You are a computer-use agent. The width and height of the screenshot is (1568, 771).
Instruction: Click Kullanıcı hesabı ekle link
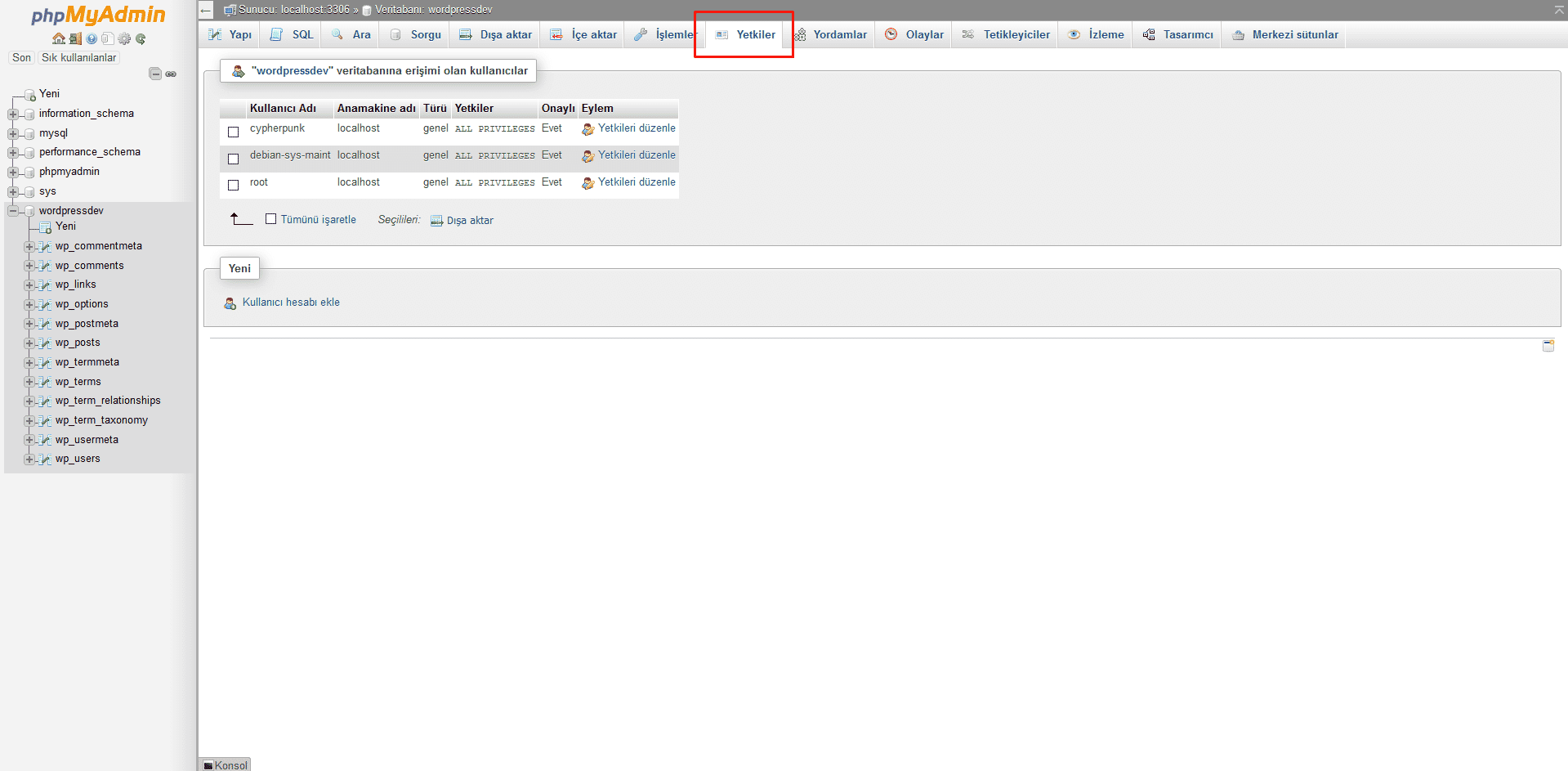tap(291, 303)
